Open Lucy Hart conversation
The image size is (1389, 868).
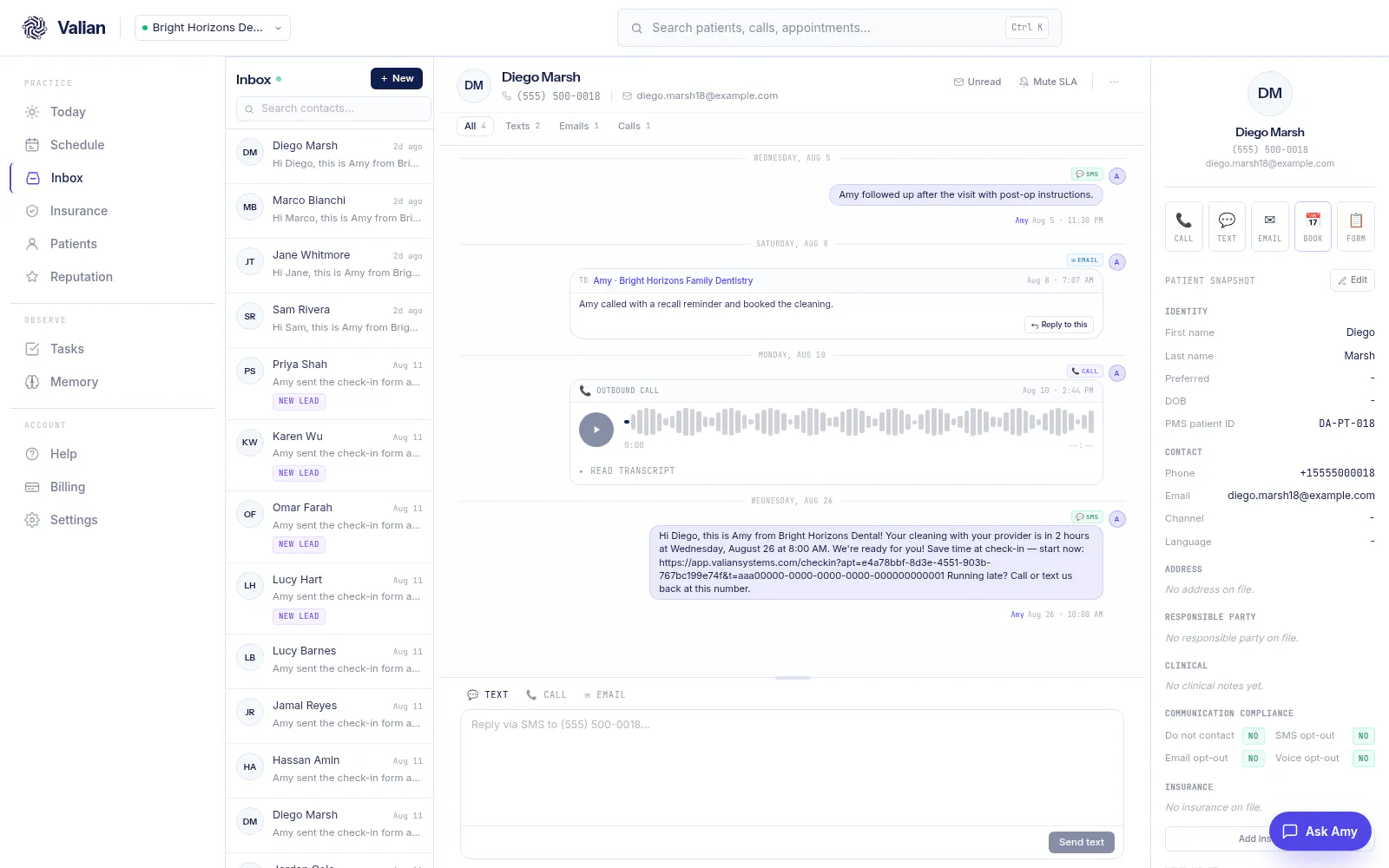coord(330,598)
